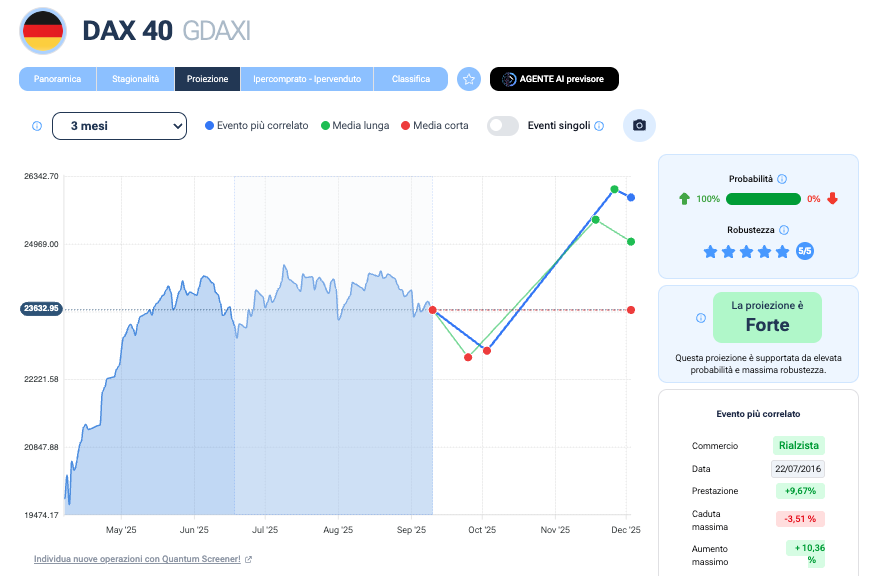The height and width of the screenshot is (576, 881).
Task: Click the camera screenshot icon
Action: (x=639, y=125)
